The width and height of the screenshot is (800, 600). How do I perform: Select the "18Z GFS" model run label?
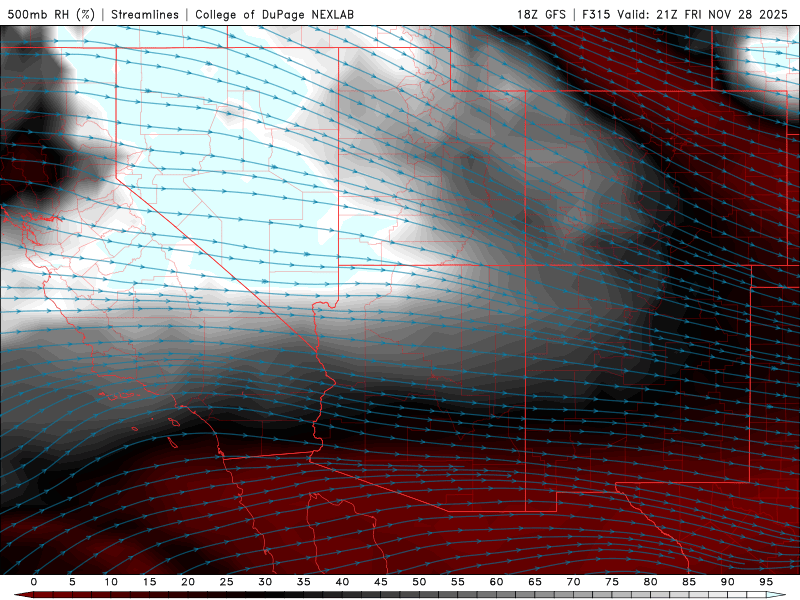[541, 14]
